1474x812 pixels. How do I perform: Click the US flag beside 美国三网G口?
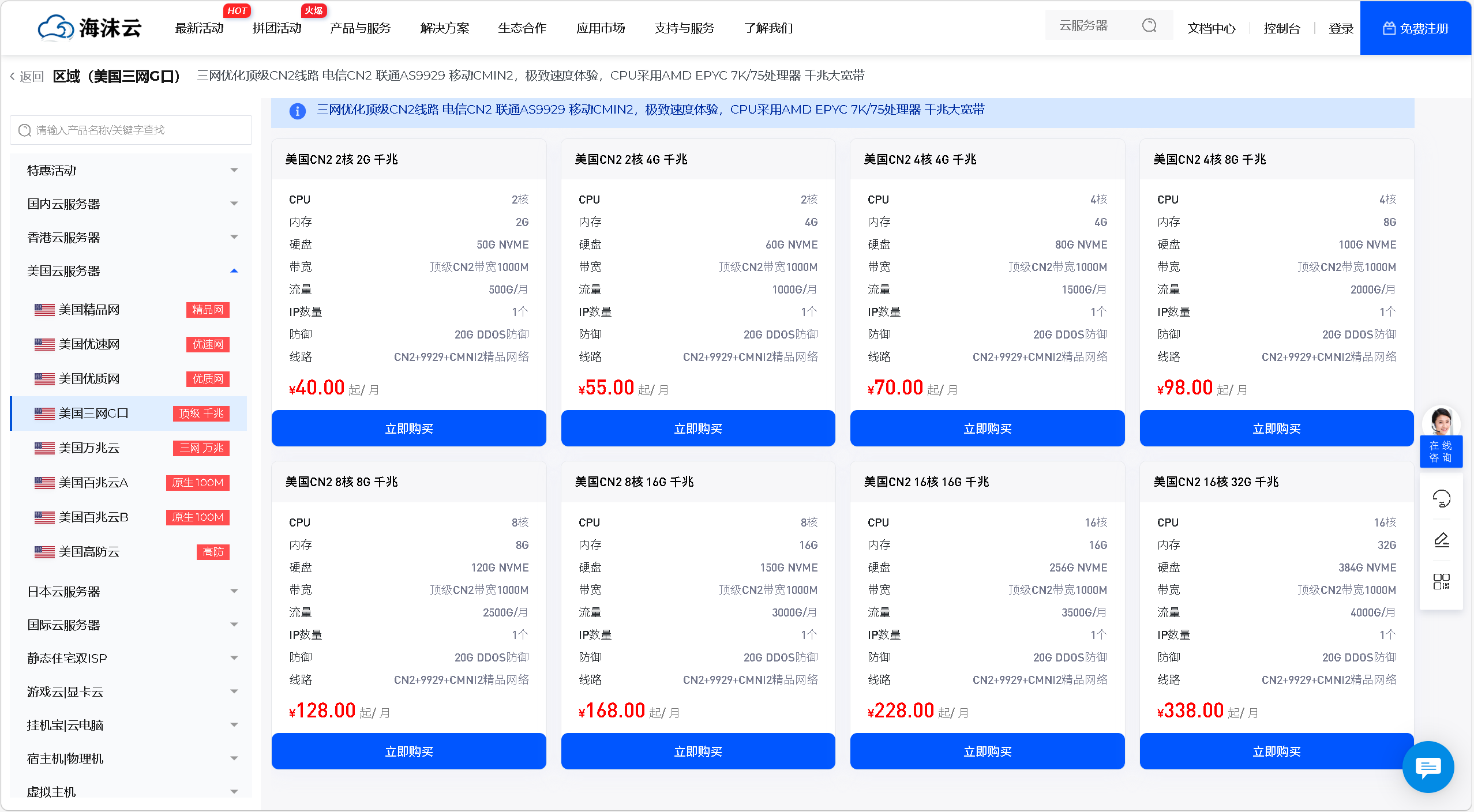[44, 413]
